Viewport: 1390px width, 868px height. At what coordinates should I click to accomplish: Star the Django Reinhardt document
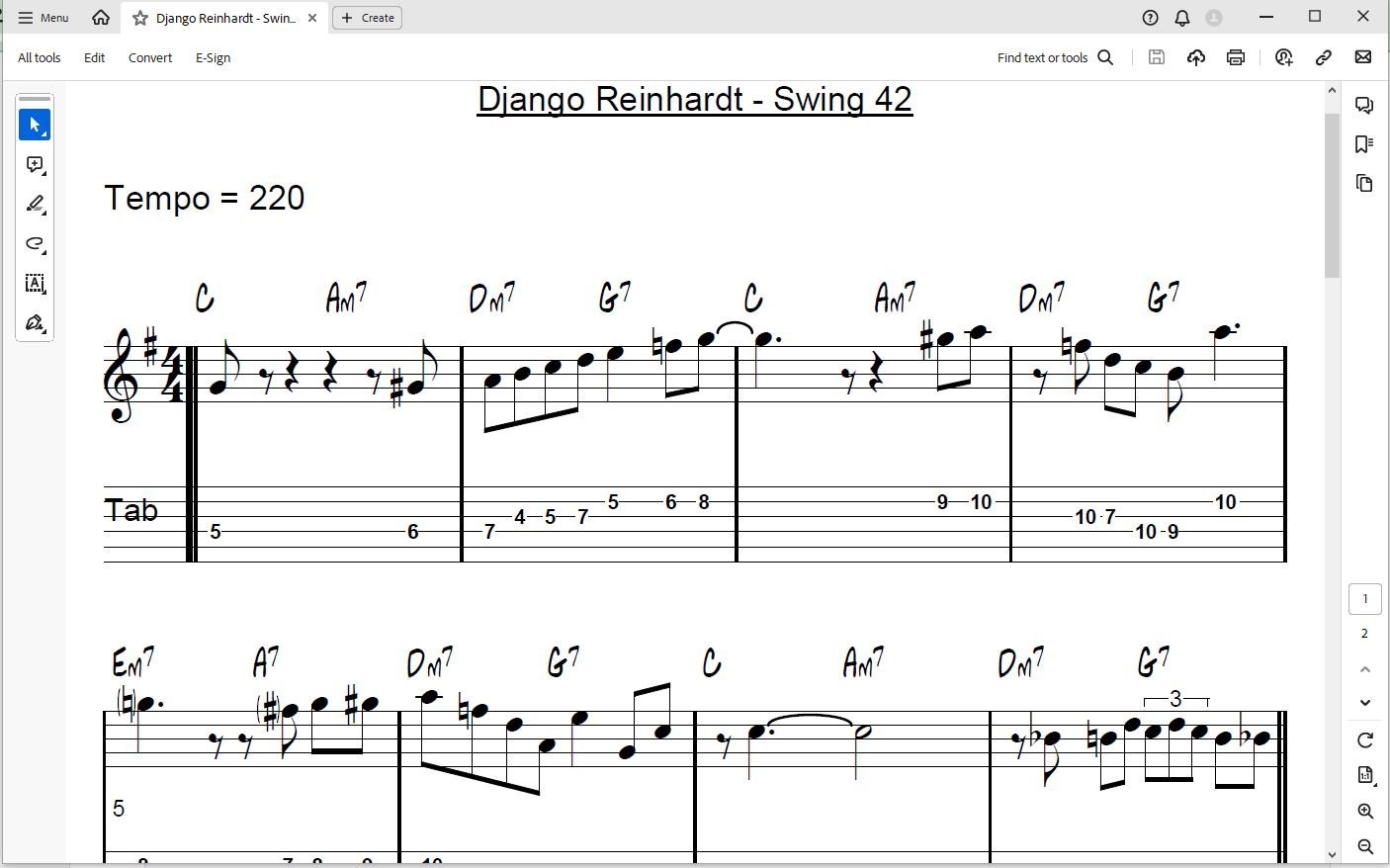click(140, 18)
